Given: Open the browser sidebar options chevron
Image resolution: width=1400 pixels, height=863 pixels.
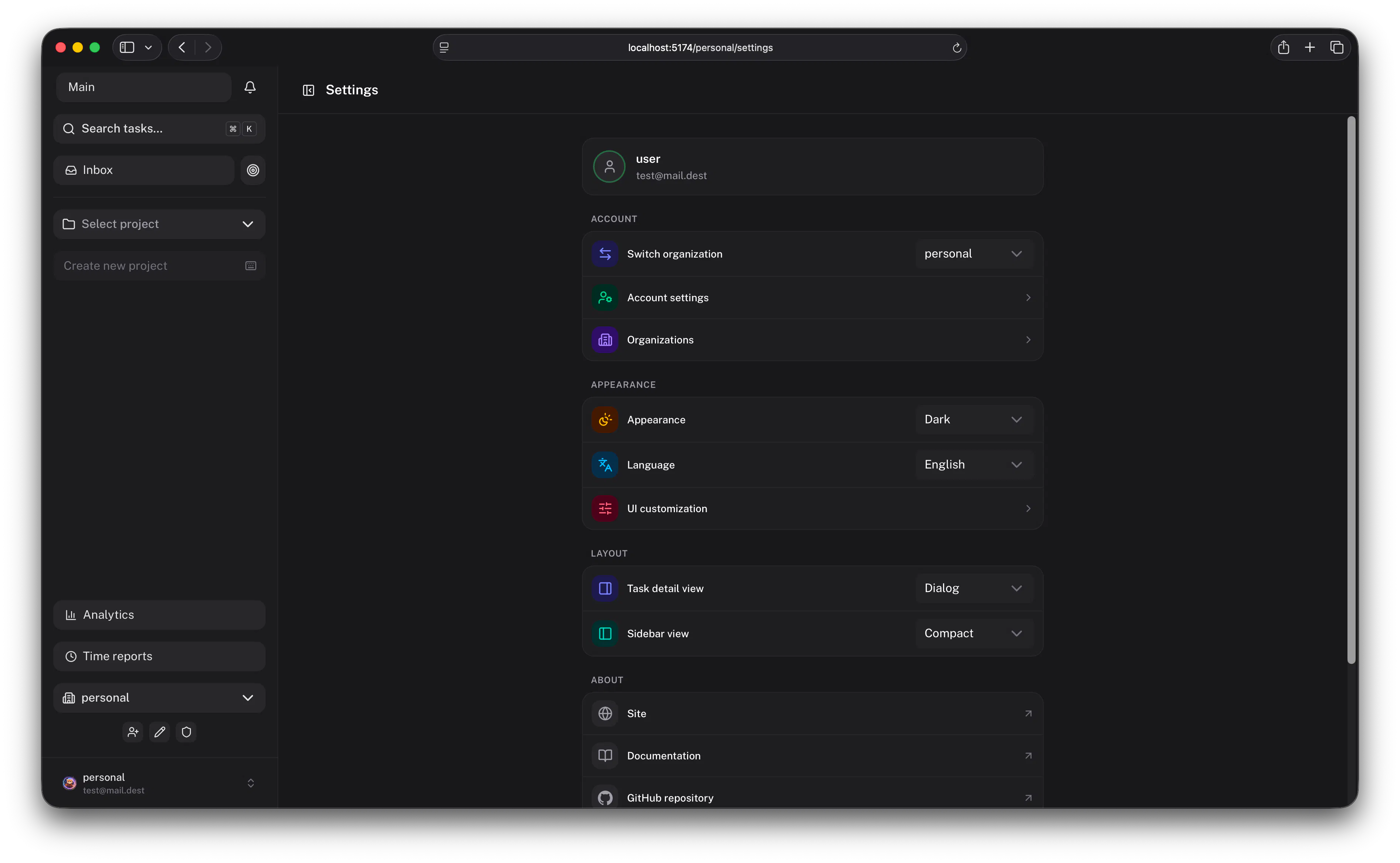Looking at the screenshot, I should [x=148, y=47].
